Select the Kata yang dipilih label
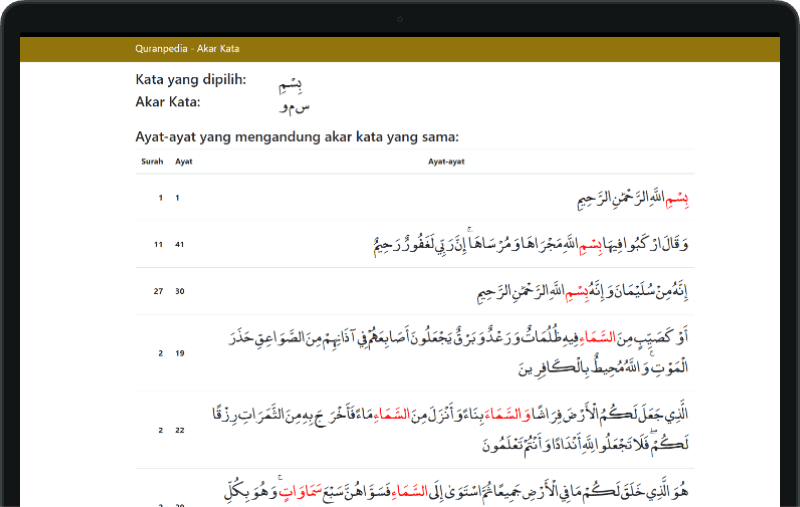The width and height of the screenshot is (800, 507). [191, 80]
